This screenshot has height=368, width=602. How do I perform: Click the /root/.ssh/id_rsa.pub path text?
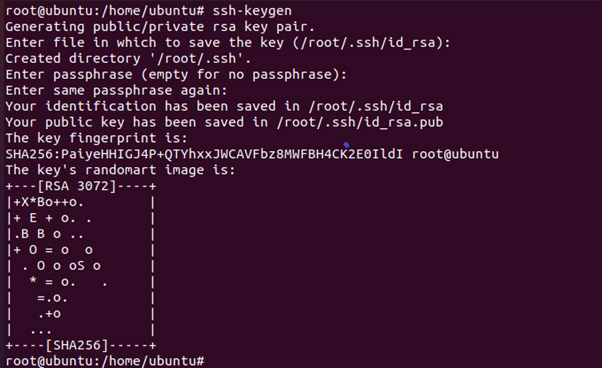pos(360,122)
